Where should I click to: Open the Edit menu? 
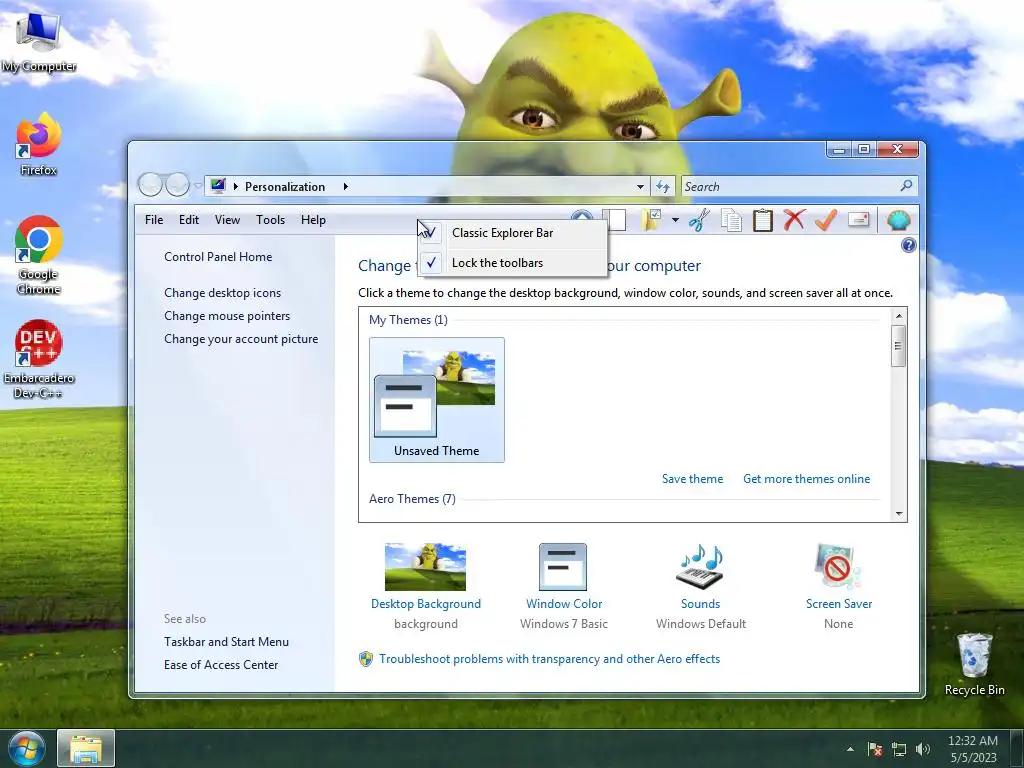189,220
